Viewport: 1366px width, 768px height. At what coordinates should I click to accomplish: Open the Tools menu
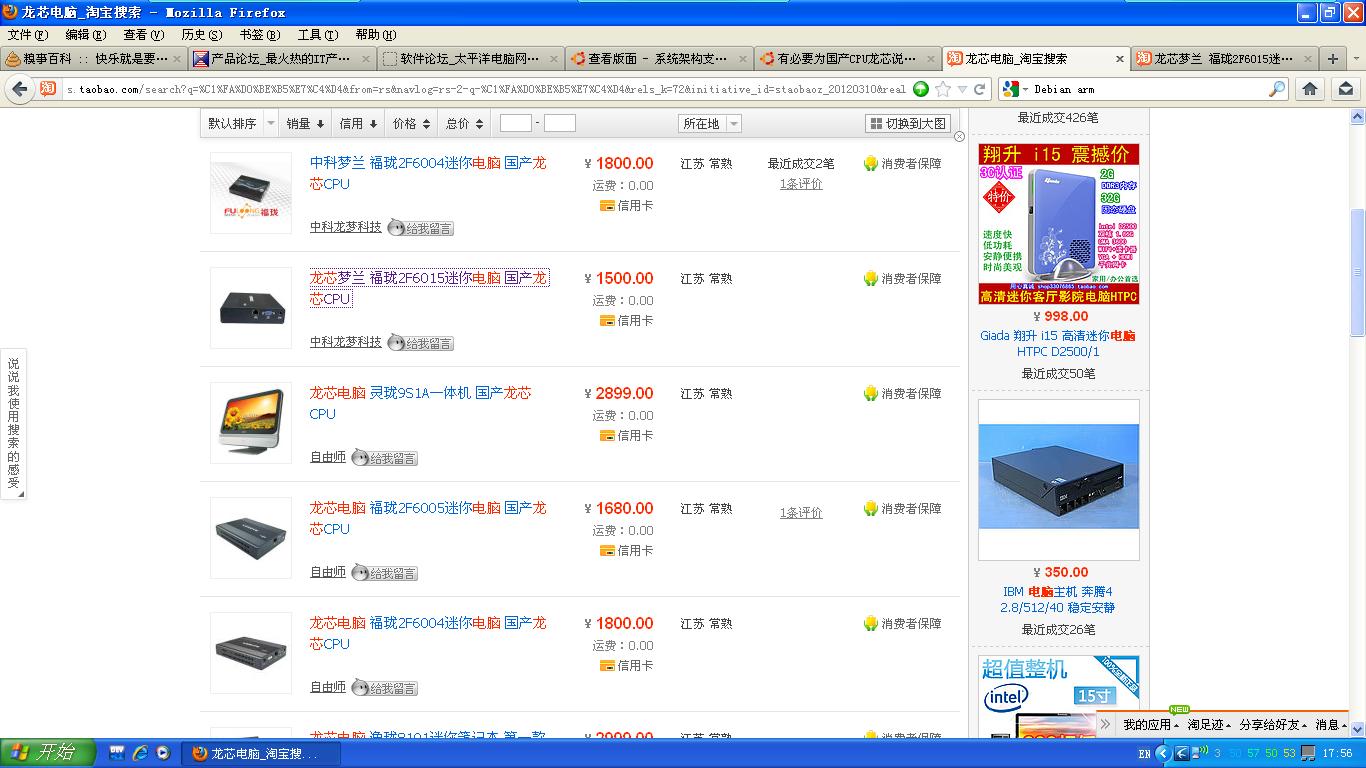tap(318, 34)
